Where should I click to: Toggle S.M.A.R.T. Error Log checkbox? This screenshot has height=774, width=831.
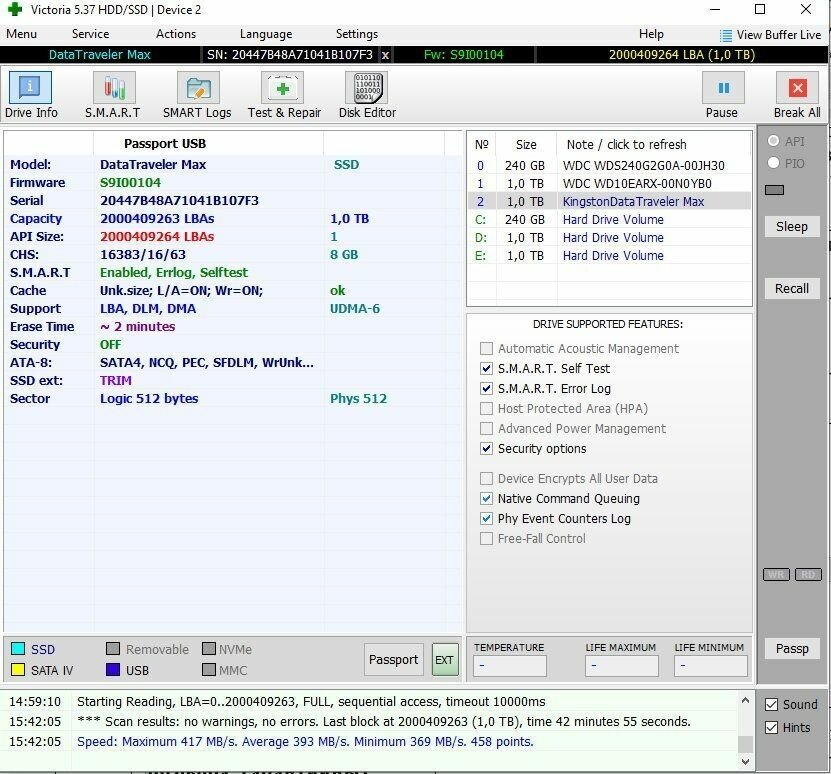point(486,389)
